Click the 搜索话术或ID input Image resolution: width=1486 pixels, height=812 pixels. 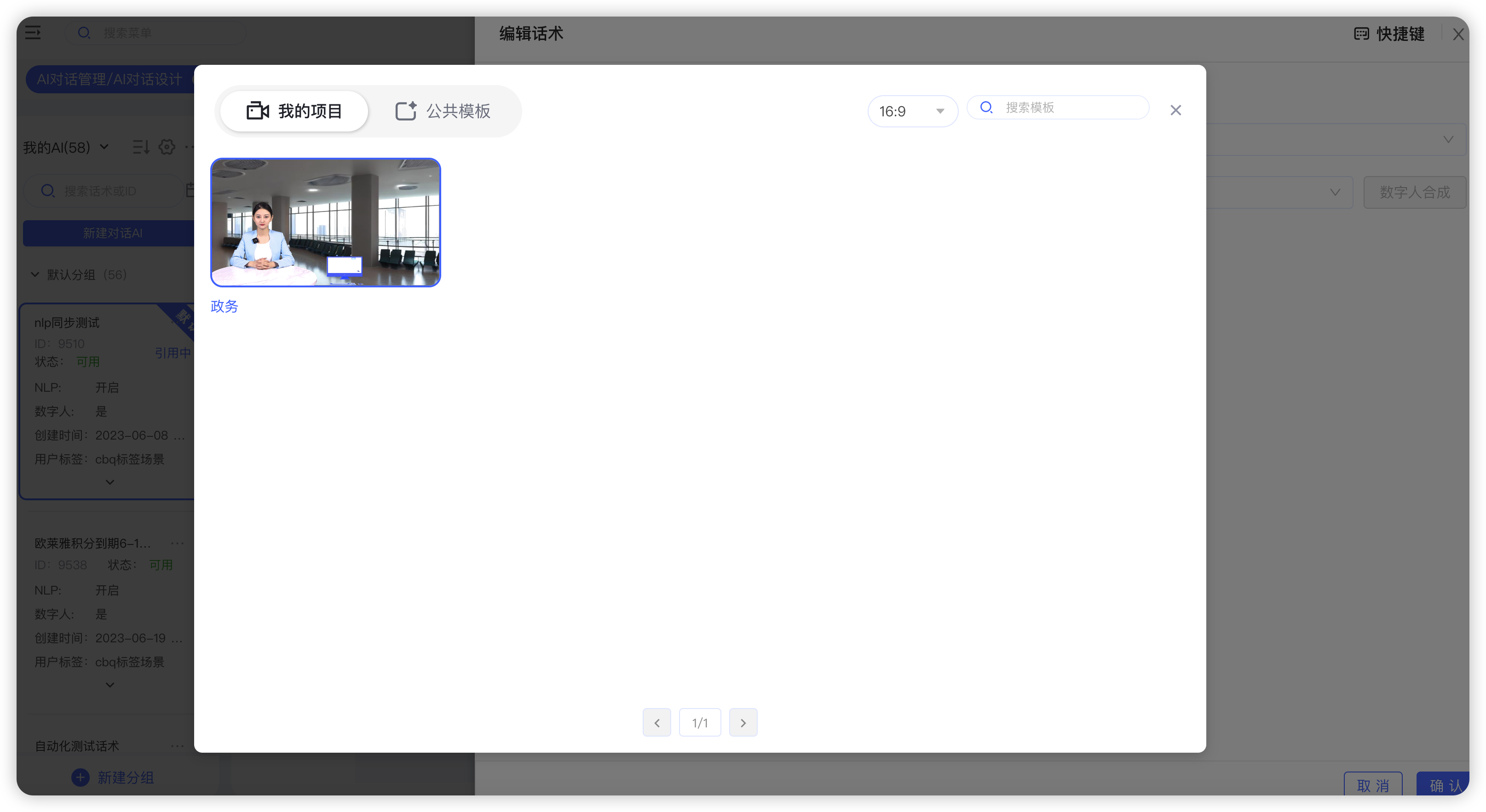(104, 191)
